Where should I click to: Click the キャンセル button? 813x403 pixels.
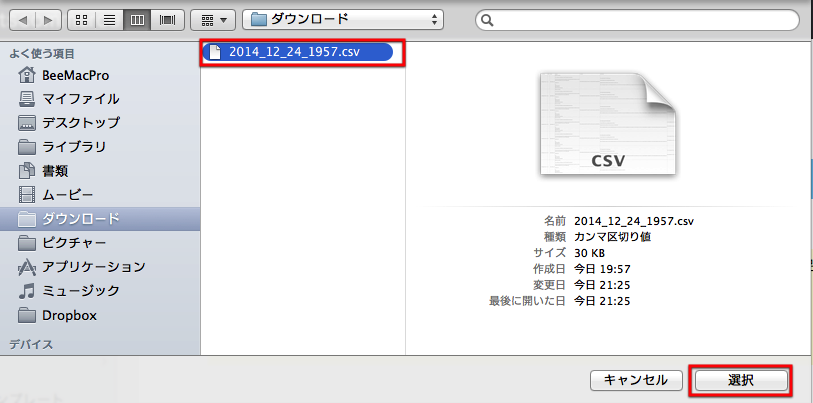[636, 380]
